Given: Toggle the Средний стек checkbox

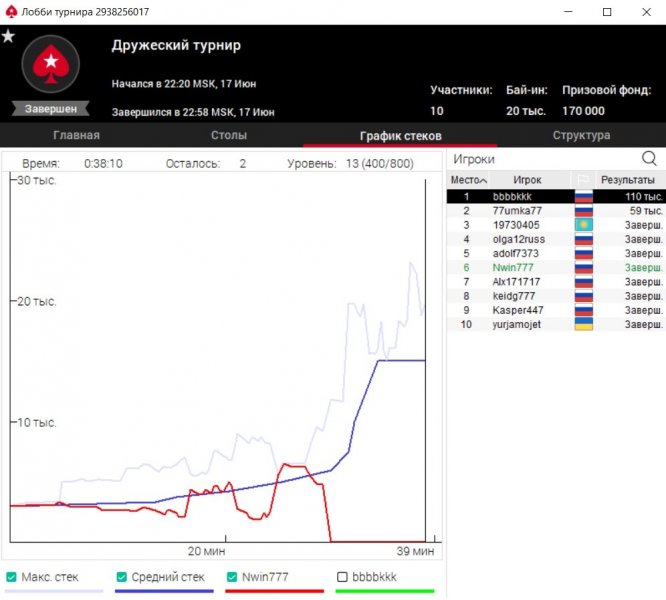Looking at the screenshot, I should click(122, 577).
